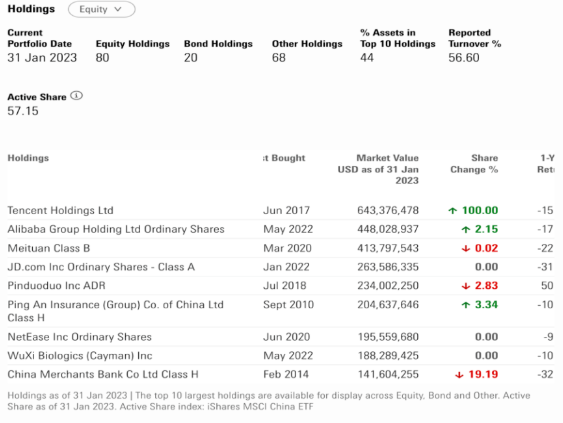The height and width of the screenshot is (423, 563).
Task: Select the Jul 2018 bought date
Action: pos(285,285)
